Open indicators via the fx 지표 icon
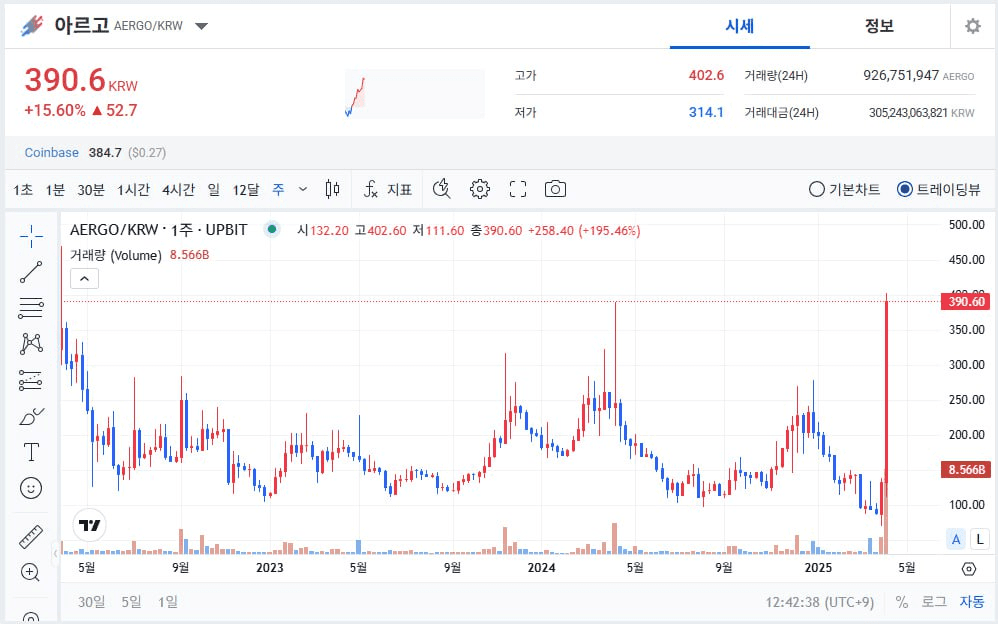 point(387,188)
